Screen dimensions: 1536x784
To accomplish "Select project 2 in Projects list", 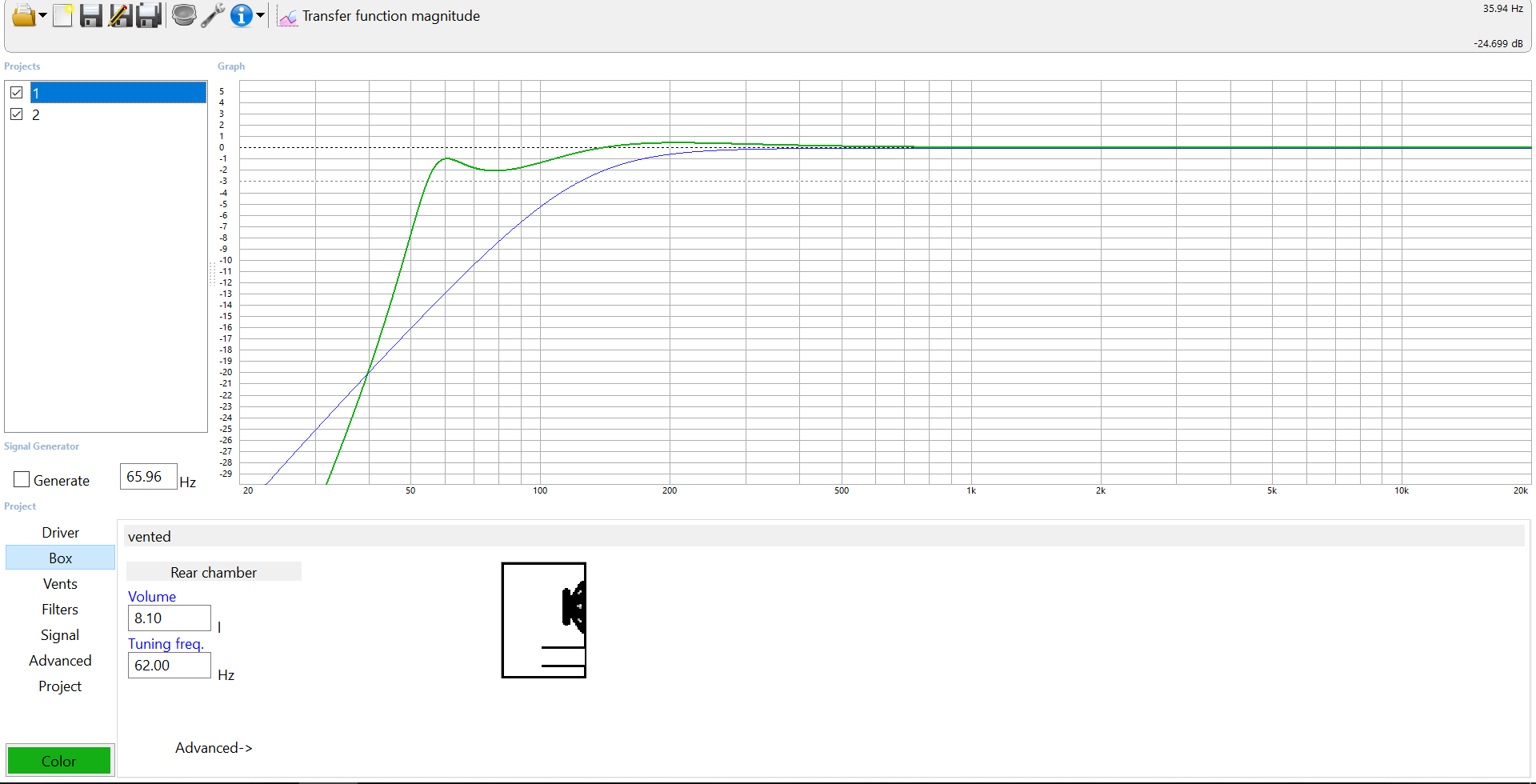I will click(x=118, y=114).
